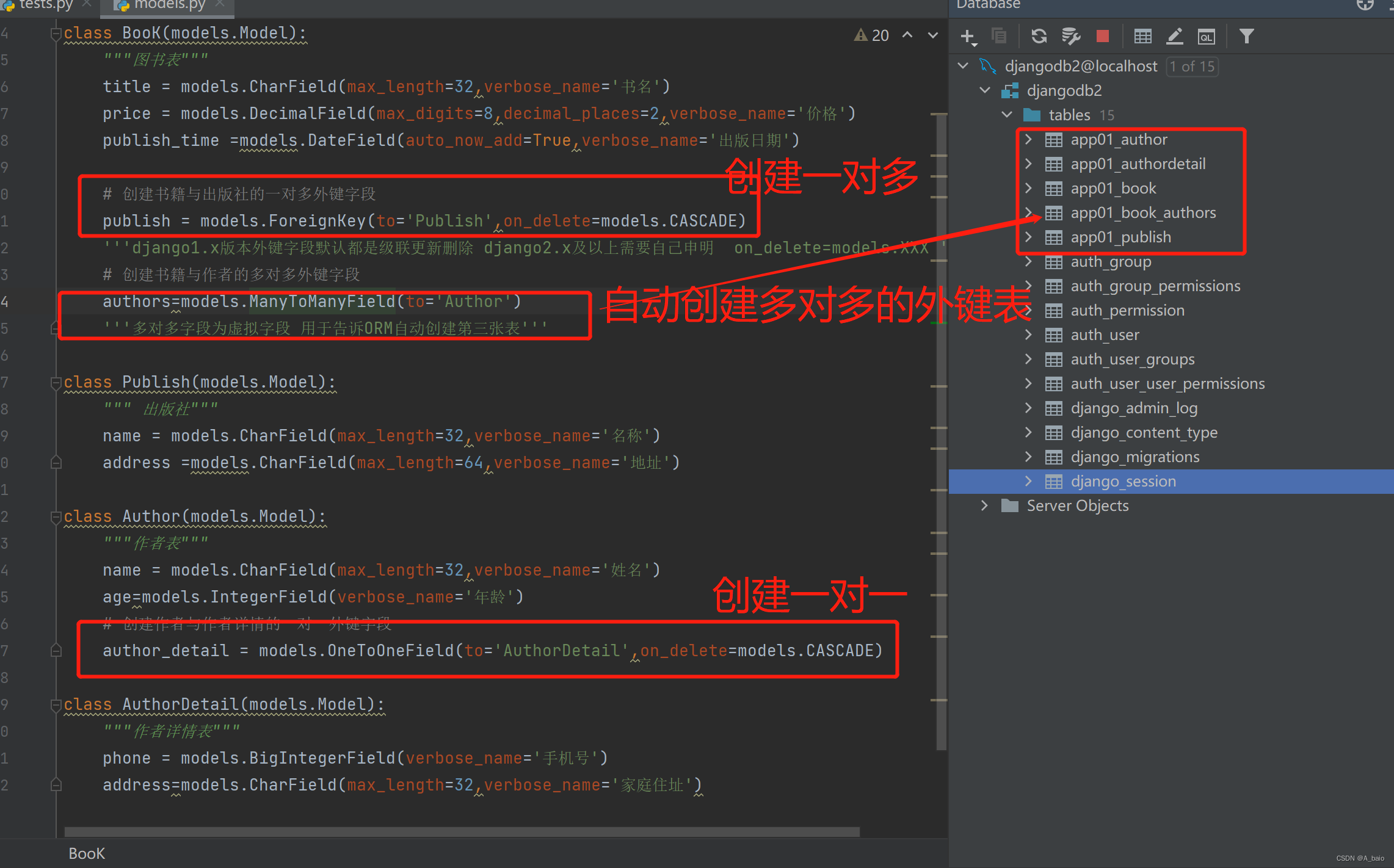Select the sync/compare schema icon
Viewport: 1394px width, 868px height.
1039,36
